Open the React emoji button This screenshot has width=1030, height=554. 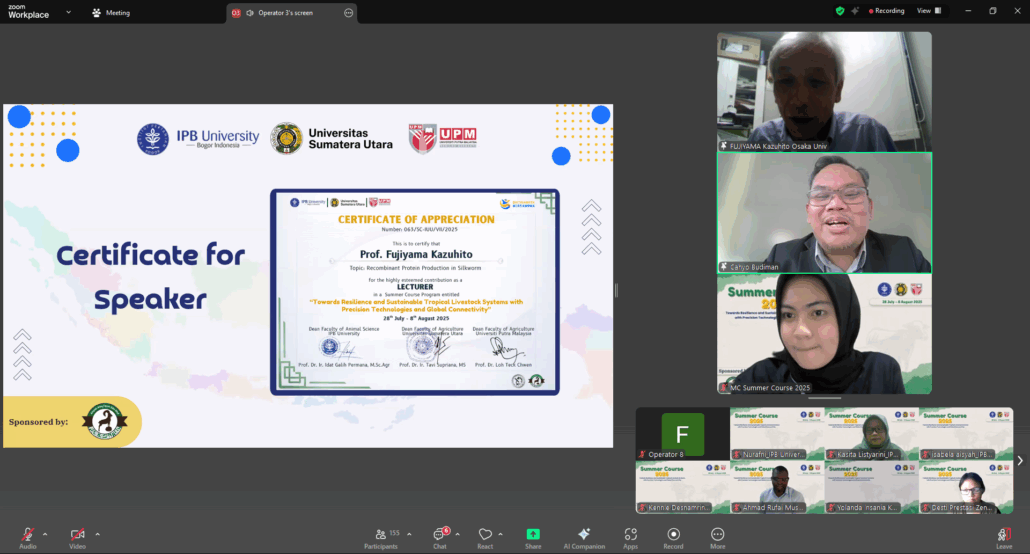[485, 537]
